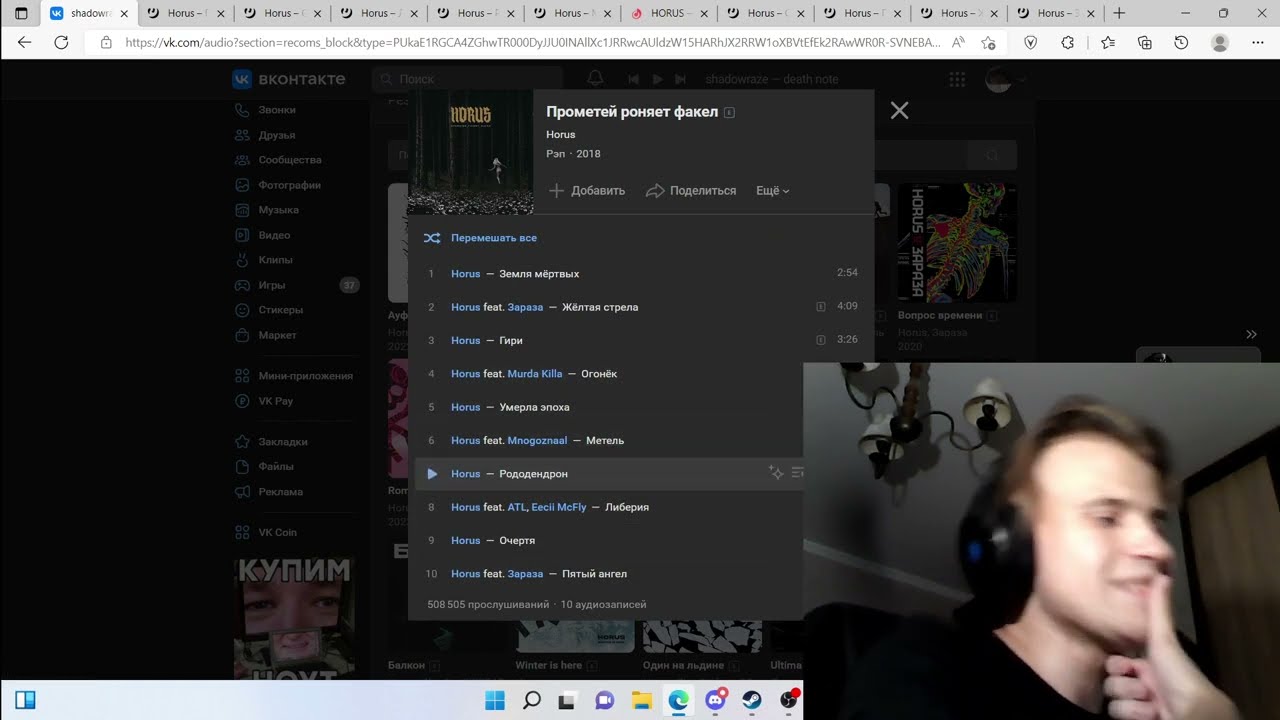Open taskbar Search magnifier
The width and height of the screenshot is (1280, 720).
532,700
